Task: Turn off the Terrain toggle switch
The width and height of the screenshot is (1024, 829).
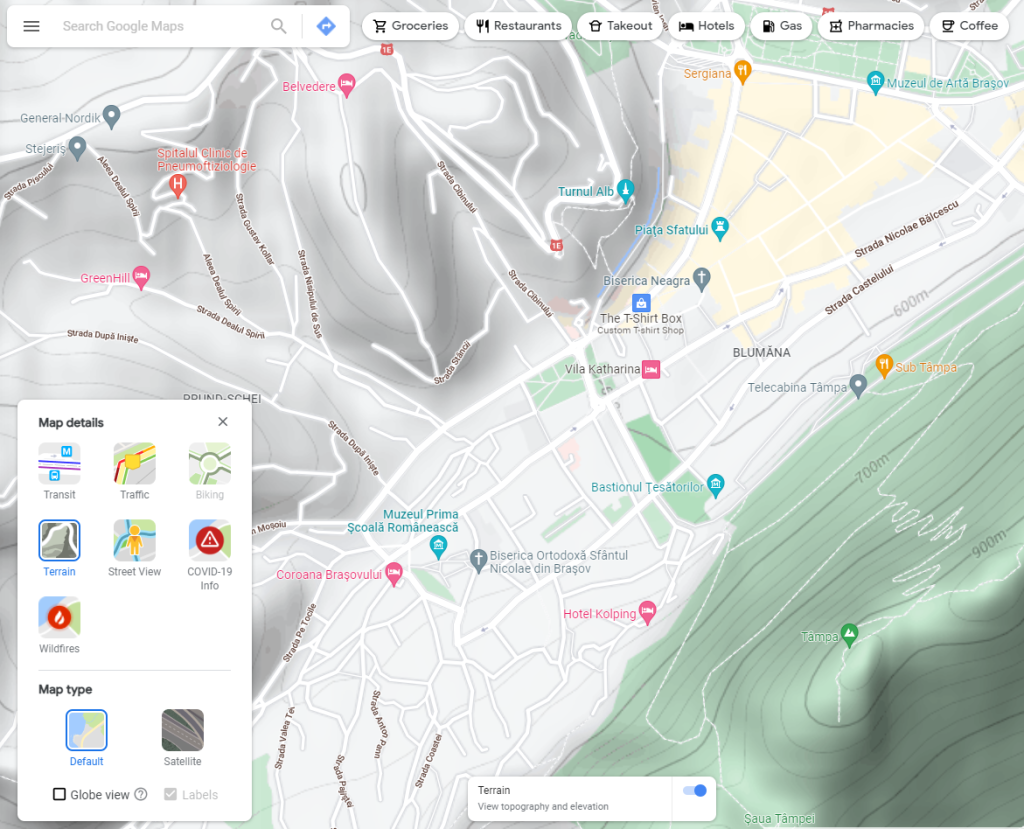Action: coord(695,790)
